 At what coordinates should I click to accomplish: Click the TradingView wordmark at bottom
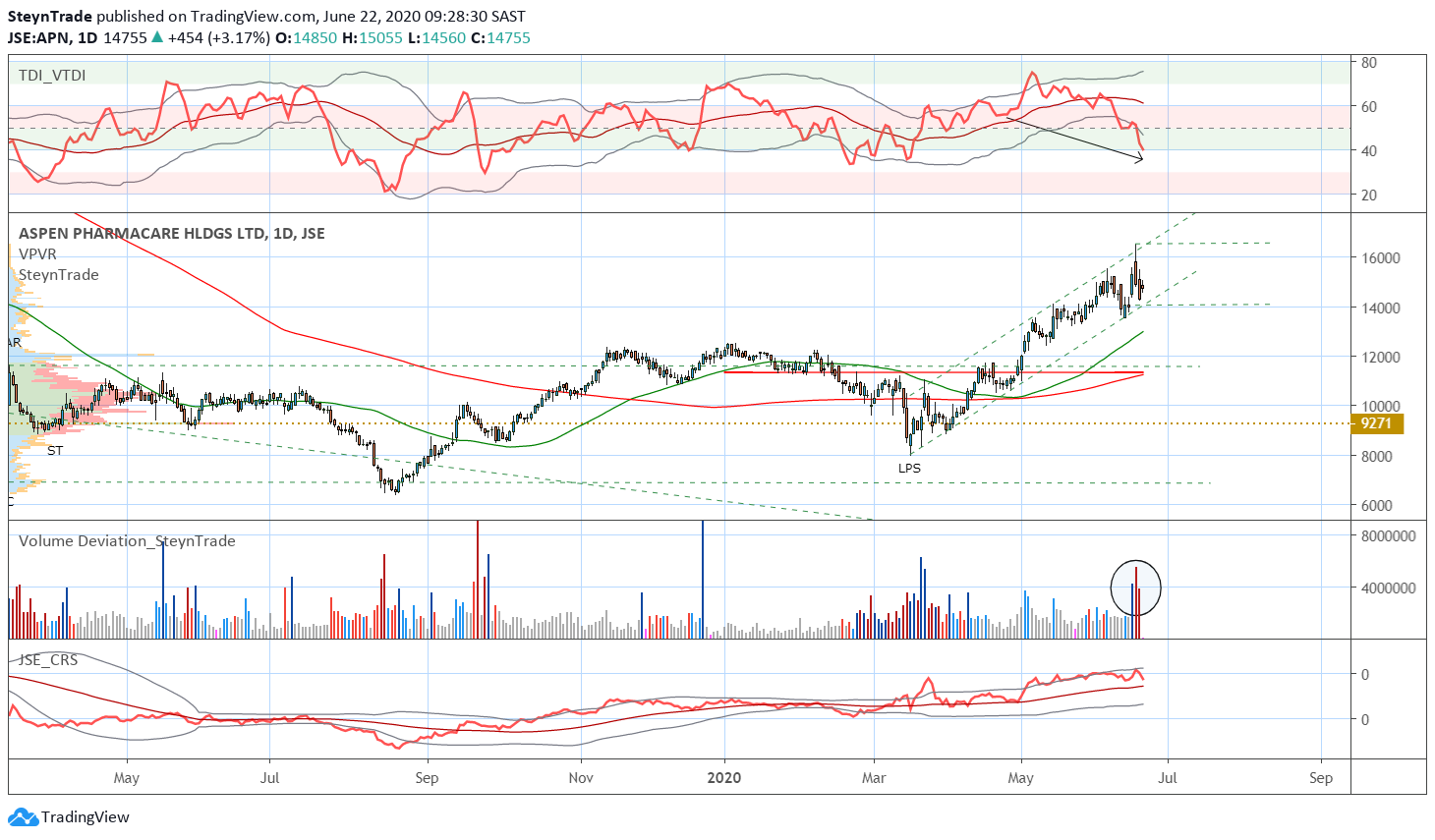tap(86, 817)
